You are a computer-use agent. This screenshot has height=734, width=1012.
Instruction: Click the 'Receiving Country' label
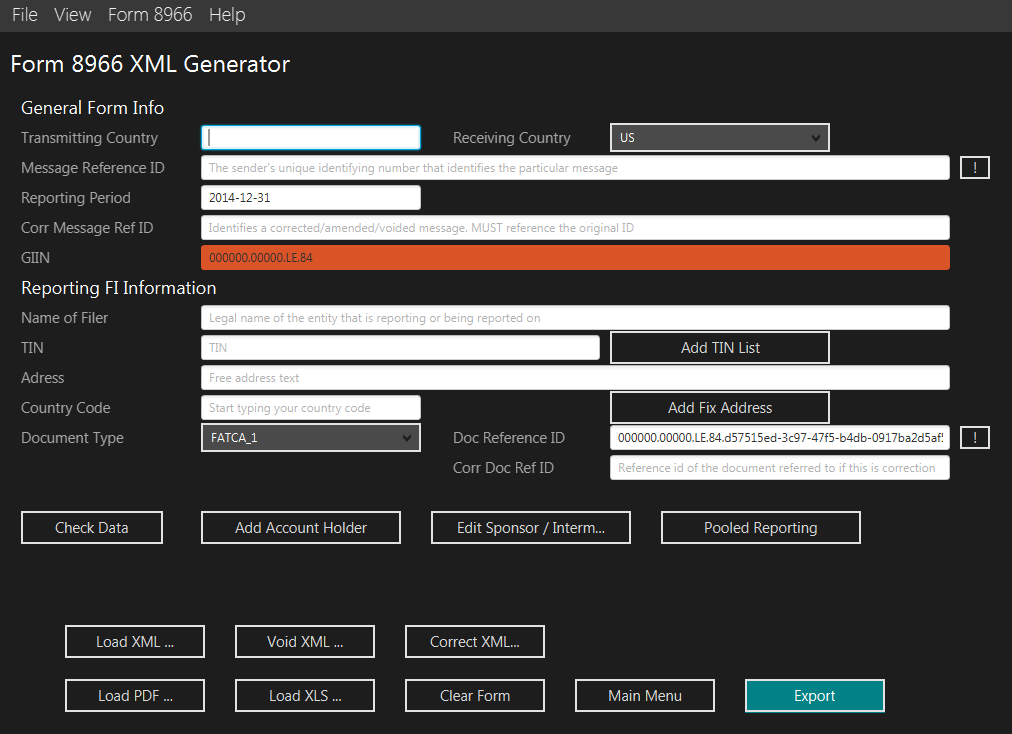click(x=512, y=138)
